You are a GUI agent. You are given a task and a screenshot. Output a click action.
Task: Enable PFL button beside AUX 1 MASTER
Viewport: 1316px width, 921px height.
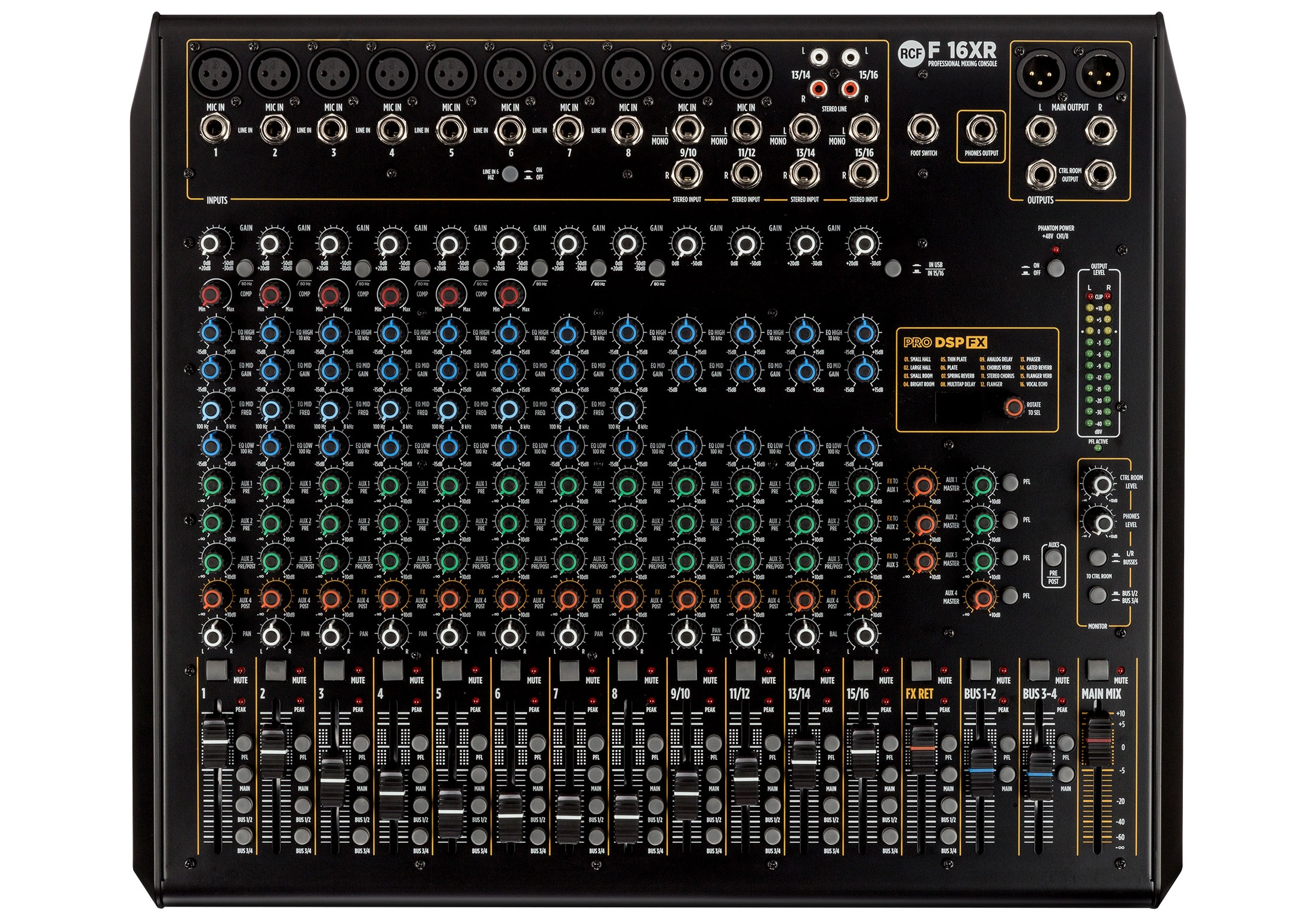pos(1010,482)
